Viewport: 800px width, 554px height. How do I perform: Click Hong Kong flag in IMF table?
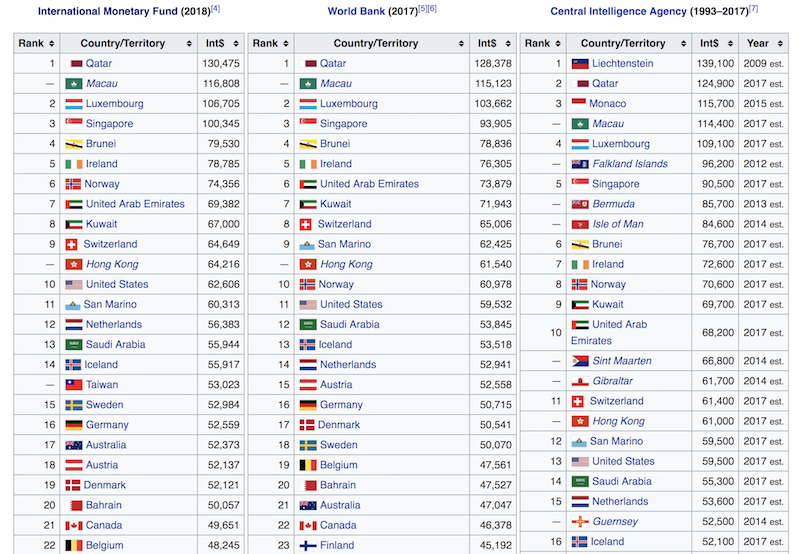click(74, 264)
